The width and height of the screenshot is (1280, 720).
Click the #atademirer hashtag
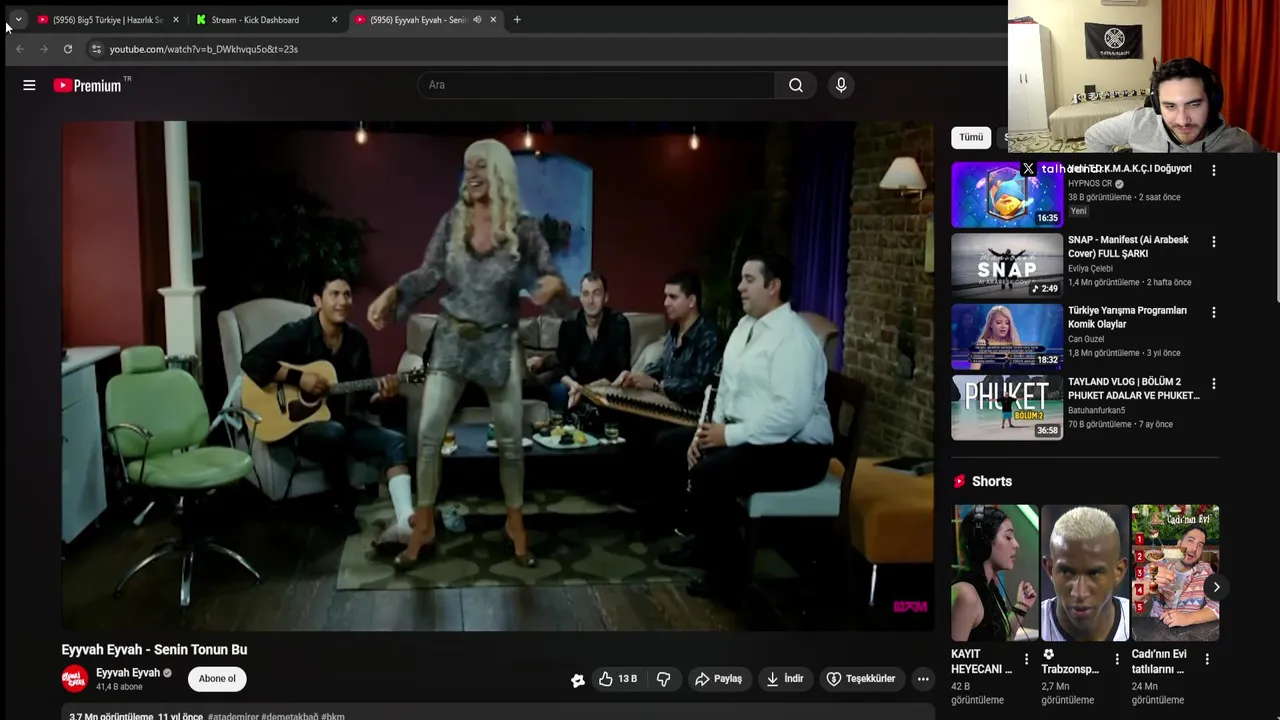point(233,716)
